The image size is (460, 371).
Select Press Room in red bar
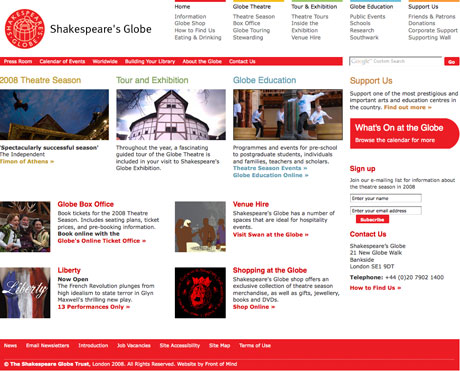coord(18,61)
